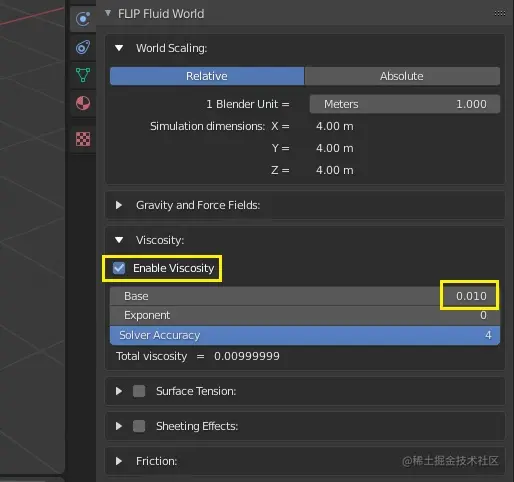Viewport: 514px width, 482px height.
Task: Enable the Sheeting Effects checkbox
Action: pos(139,426)
